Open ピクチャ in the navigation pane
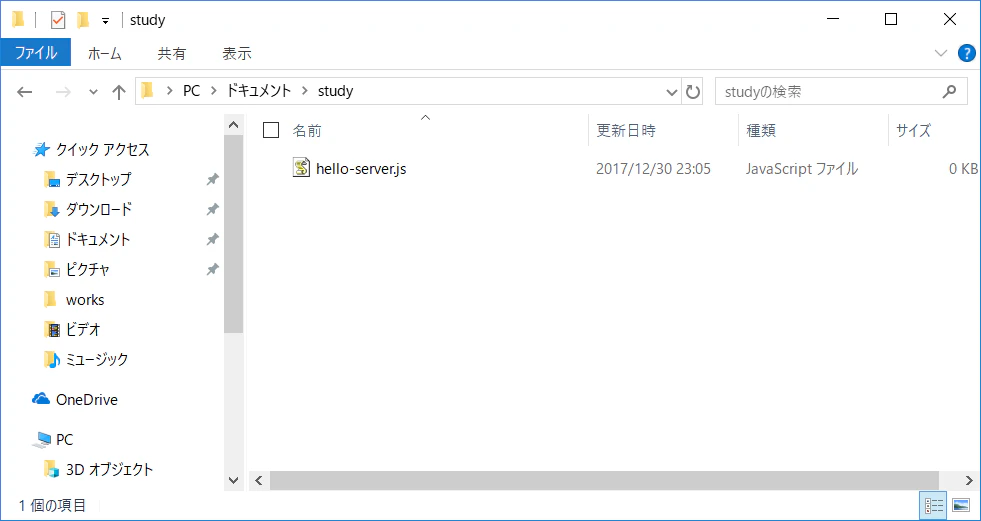This screenshot has width=981, height=521. pos(88,270)
